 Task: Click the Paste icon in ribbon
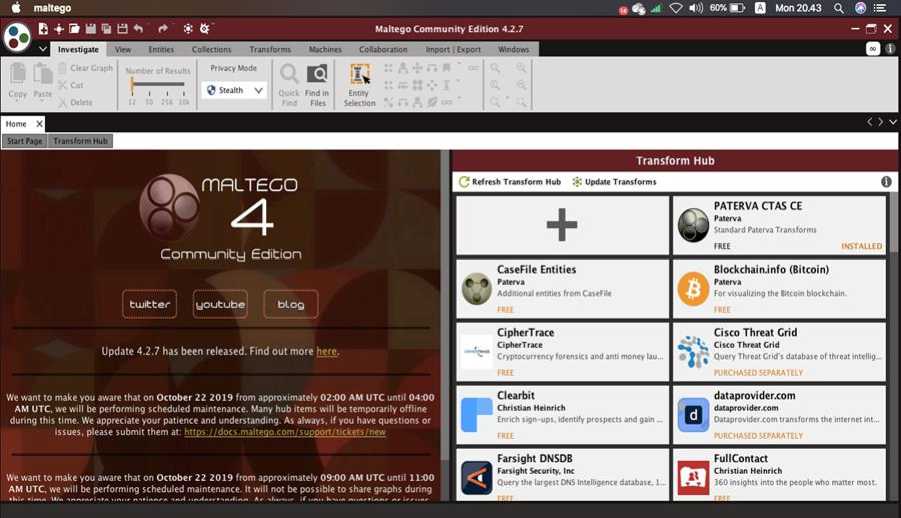42,75
